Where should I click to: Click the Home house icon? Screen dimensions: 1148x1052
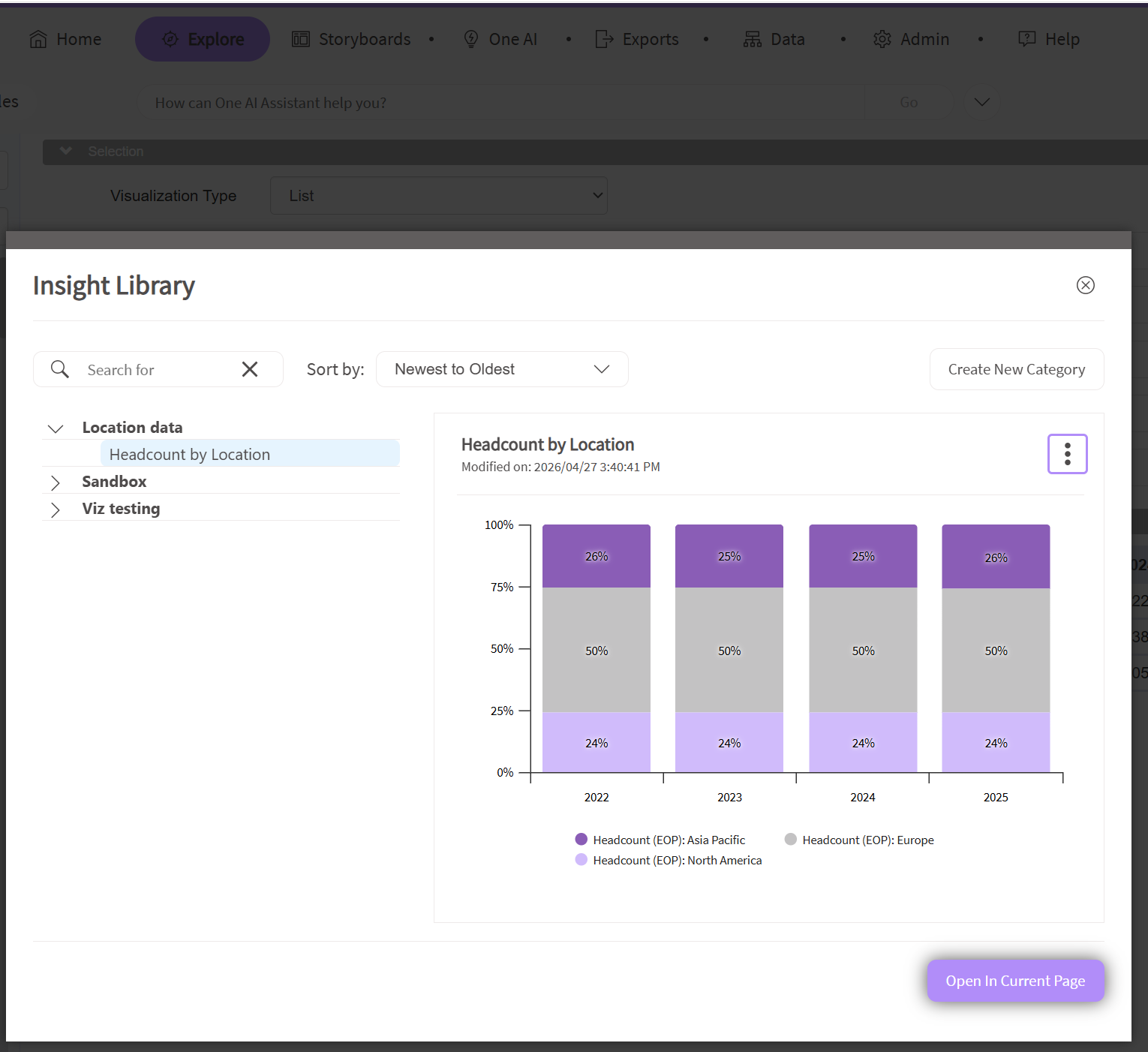[38, 39]
